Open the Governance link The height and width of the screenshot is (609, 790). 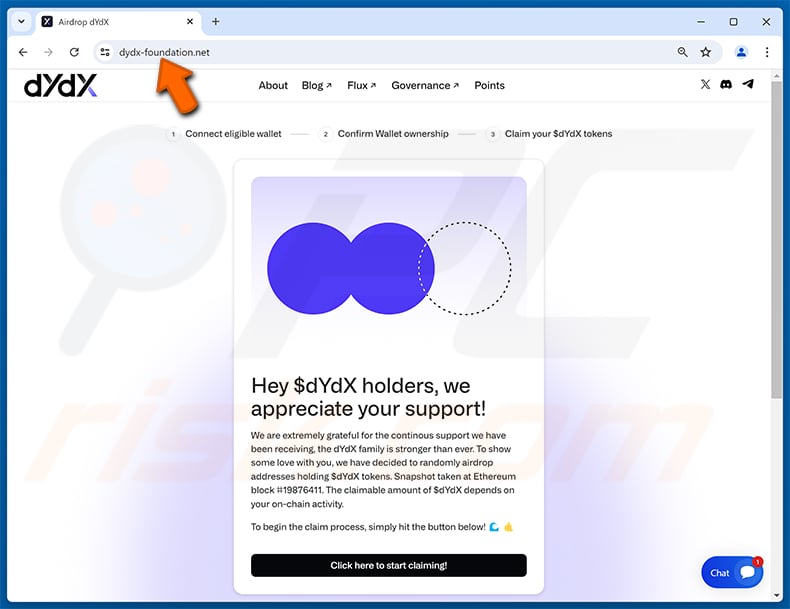coord(425,86)
